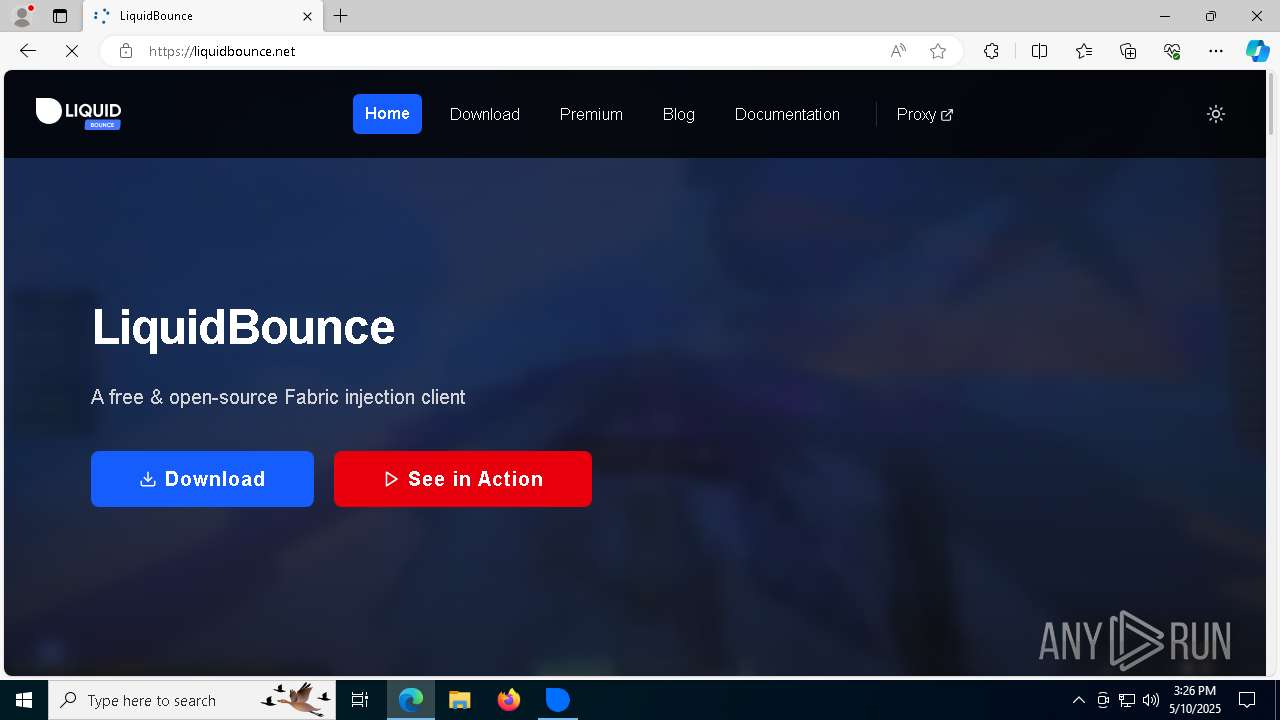Open Task View on the taskbar
1280x720 pixels.
point(361,700)
